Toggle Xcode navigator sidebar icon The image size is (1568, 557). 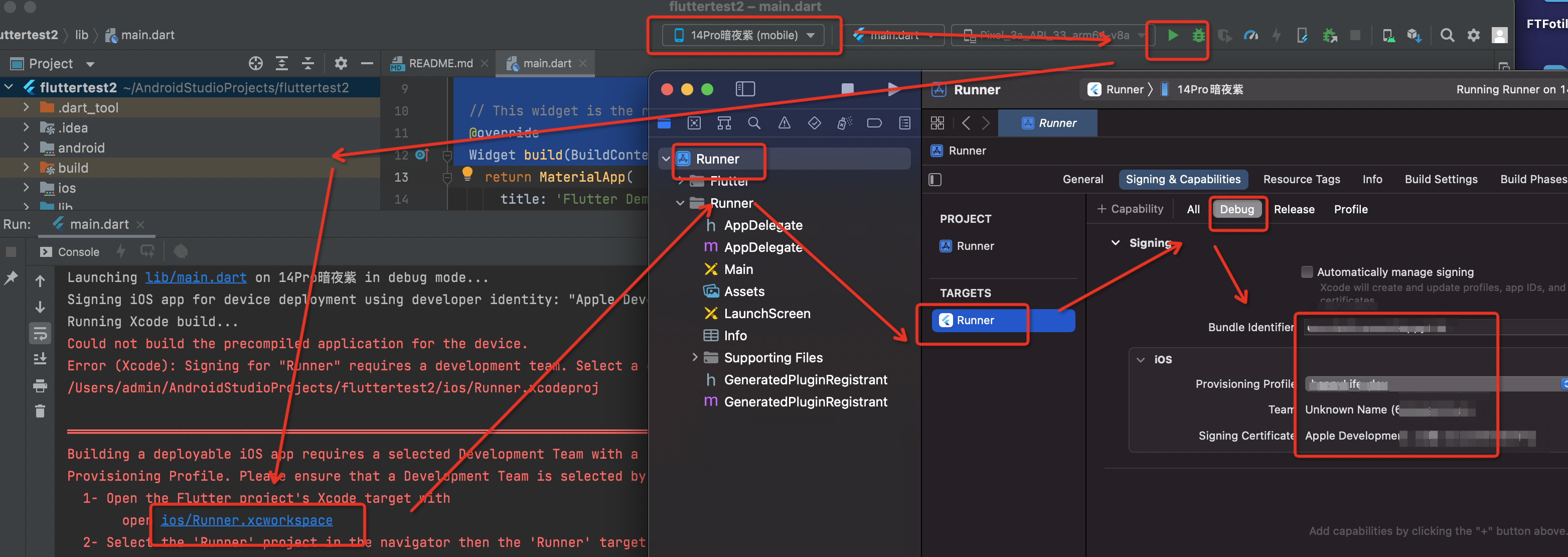[745, 89]
